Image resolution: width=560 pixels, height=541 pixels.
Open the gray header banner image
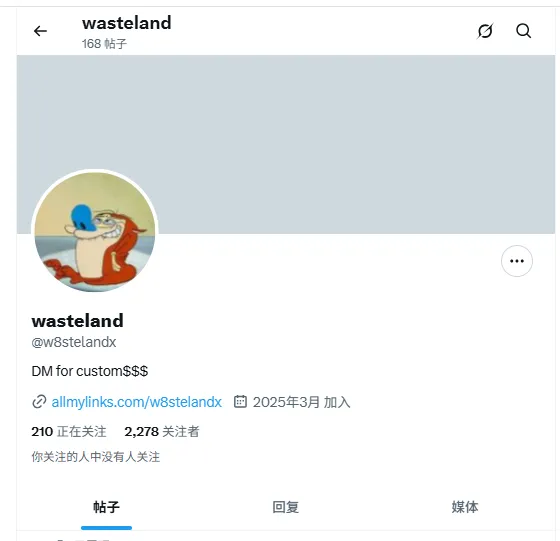coord(286,144)
